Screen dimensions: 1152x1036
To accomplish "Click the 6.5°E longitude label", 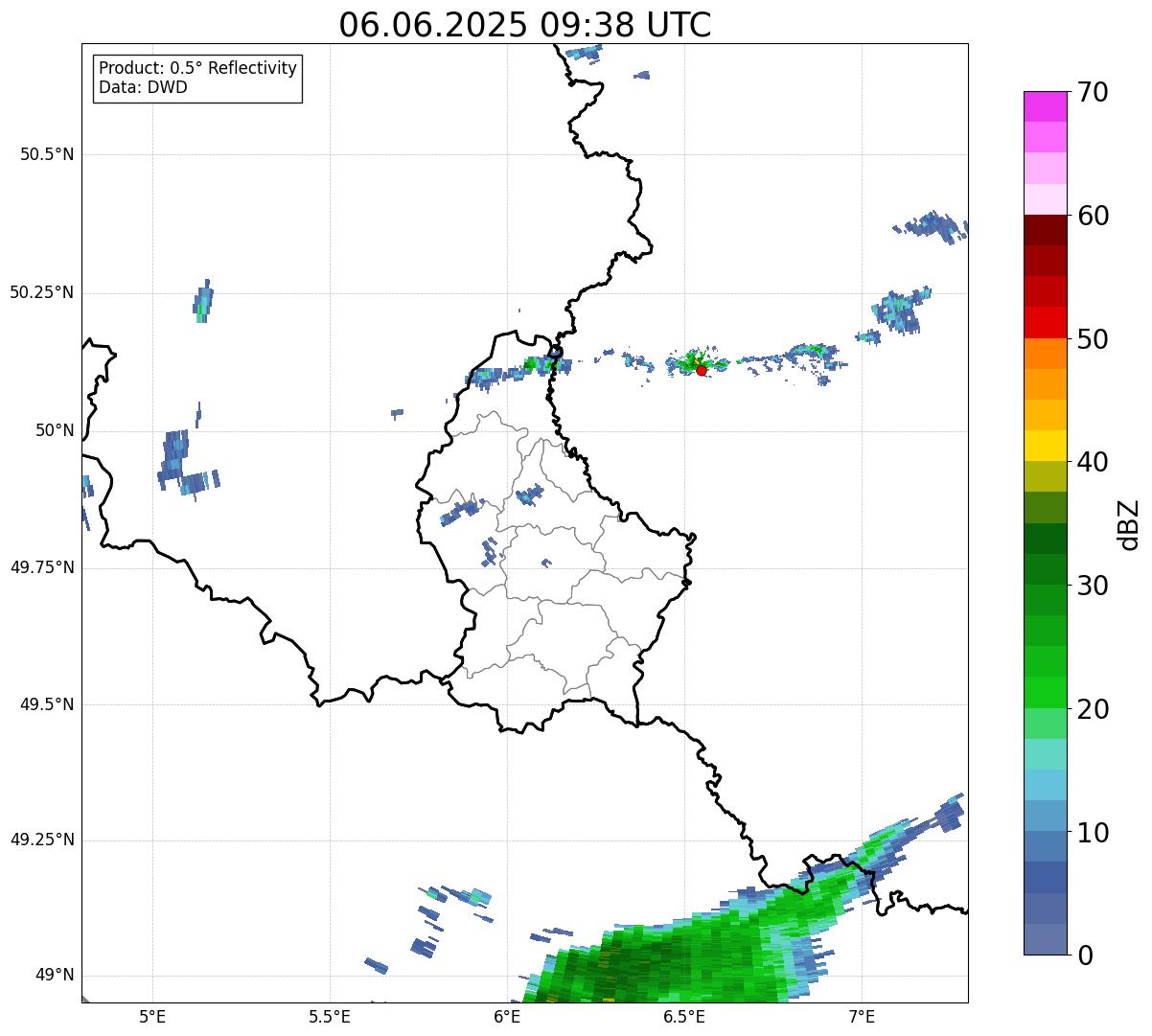I will click(684, 1016).
